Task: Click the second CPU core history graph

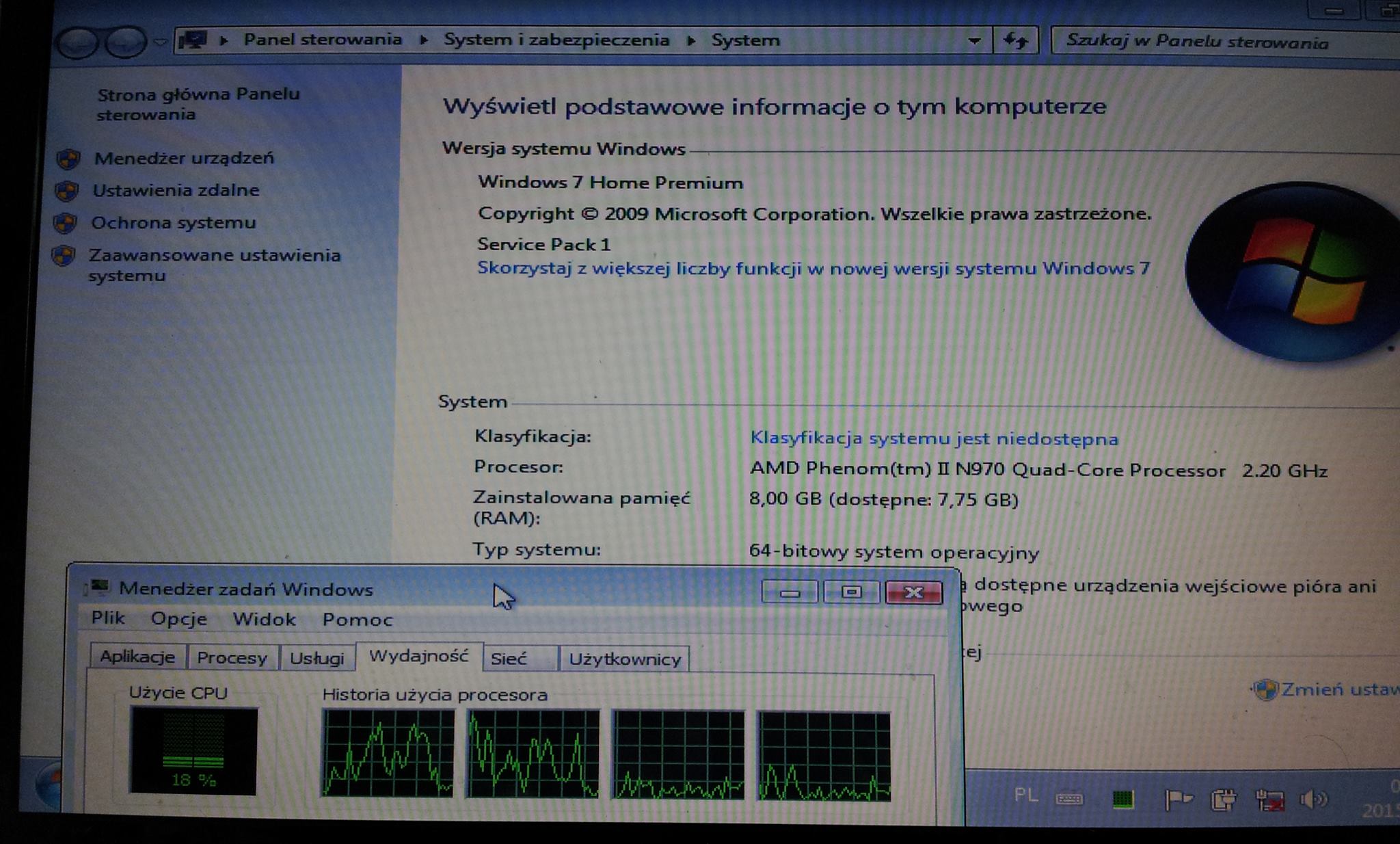Action: (x=533, y=754)
